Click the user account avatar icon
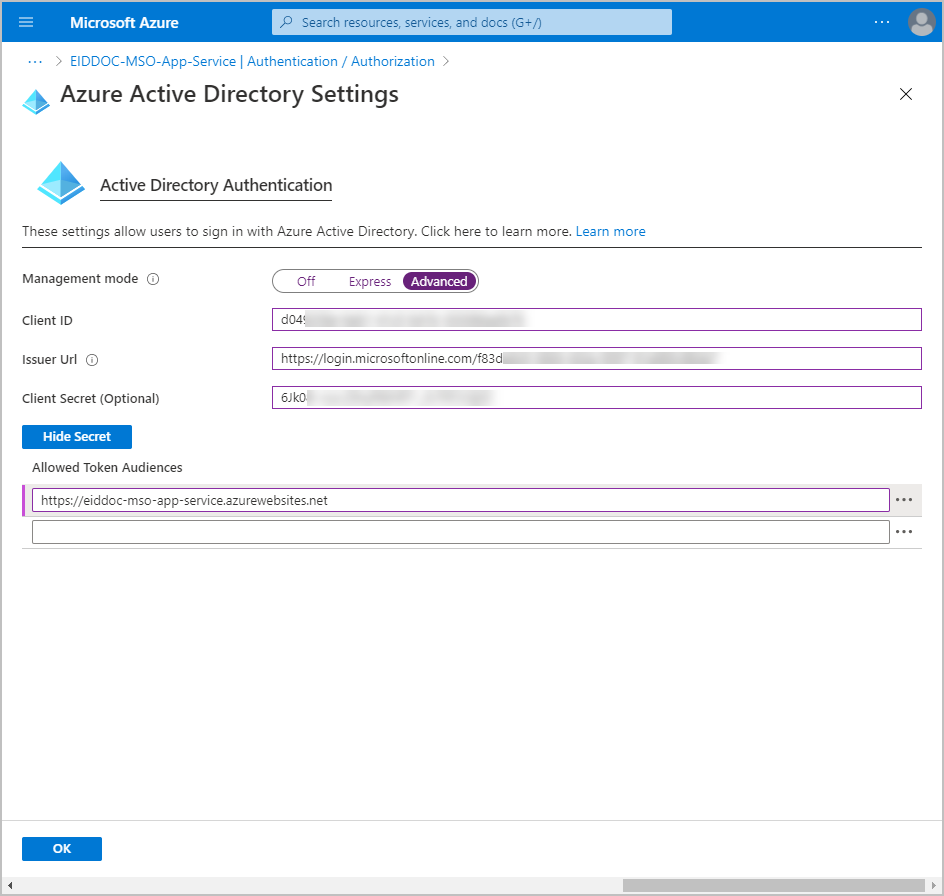 coord(921,22)
